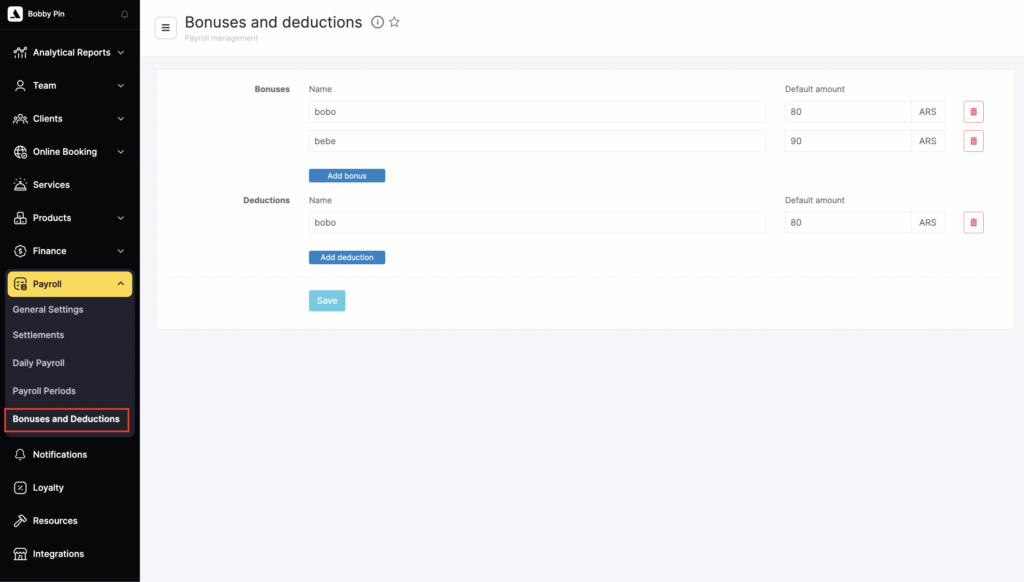Open General Settings under Payroll
The height and width of the screenshot is (582, 1024).
[x=48, y=309]
